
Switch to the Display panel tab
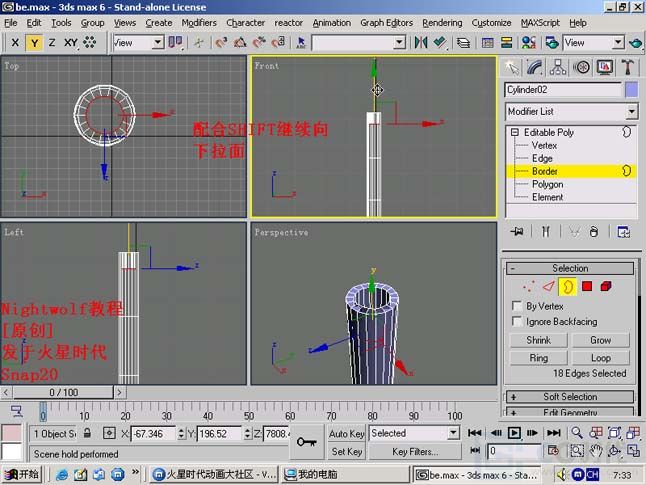click(x=604, y=68)
